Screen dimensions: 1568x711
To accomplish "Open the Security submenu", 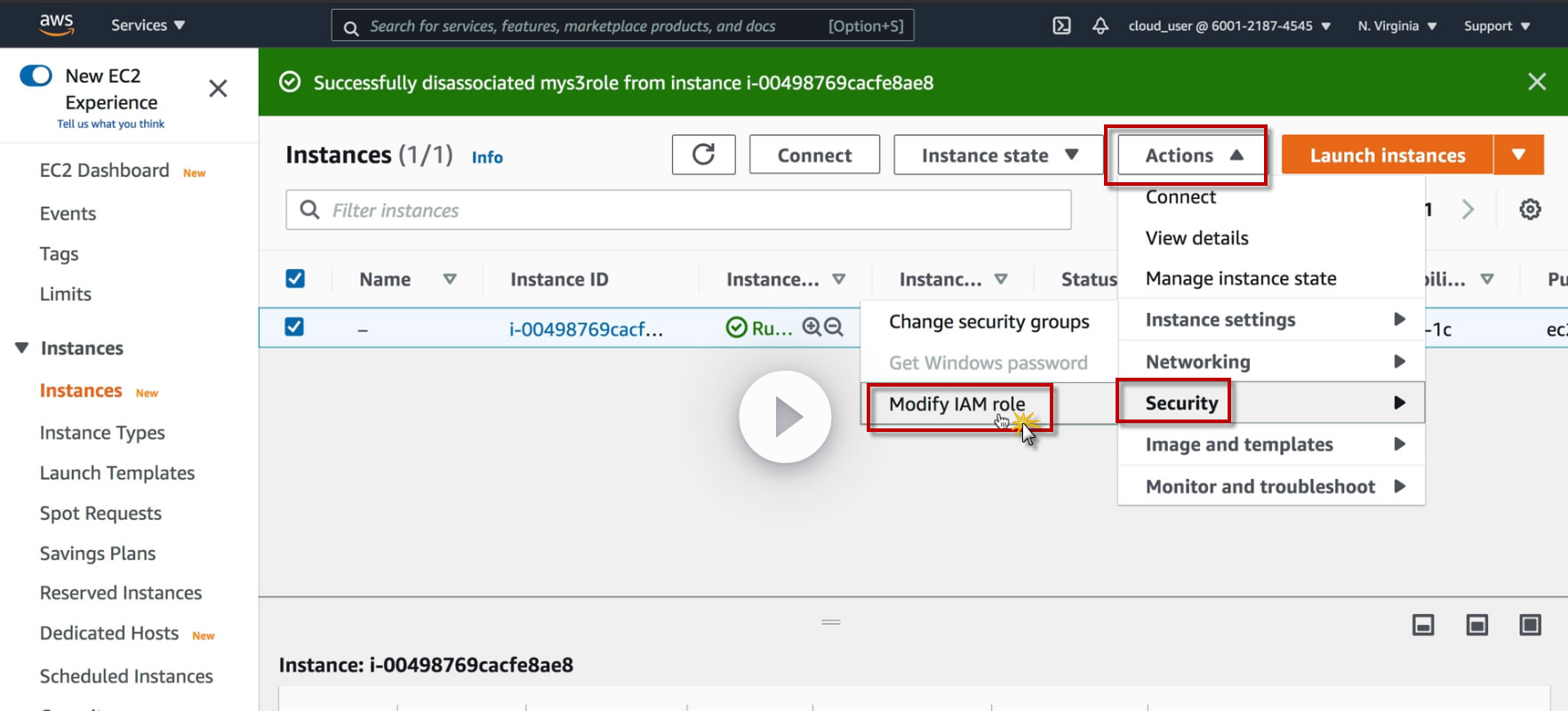I will [x=1271, y=403].
